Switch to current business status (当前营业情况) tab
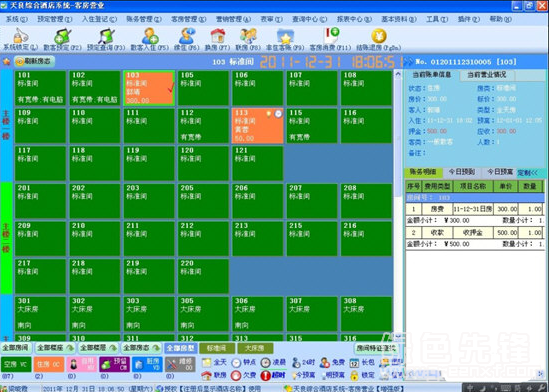 (x=487, y=75)
